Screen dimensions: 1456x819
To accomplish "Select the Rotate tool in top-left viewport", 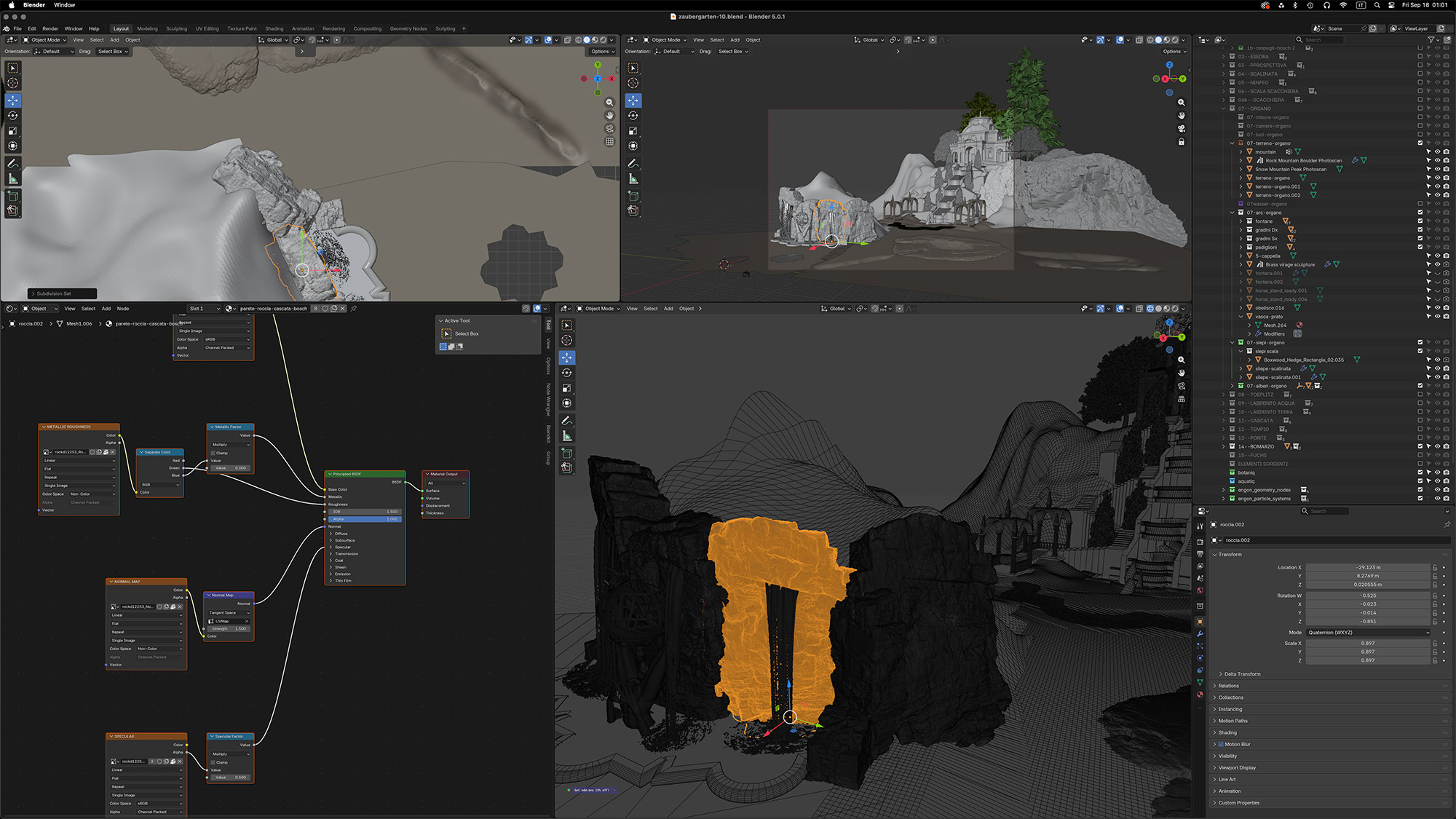I will [13, 116].
